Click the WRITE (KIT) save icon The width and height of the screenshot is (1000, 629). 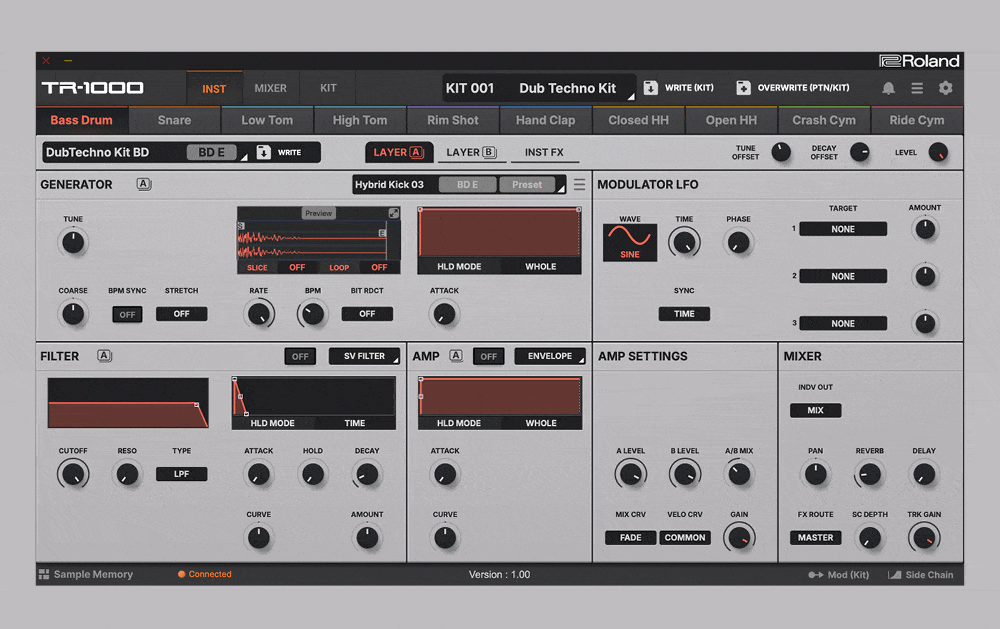point(651,88)
